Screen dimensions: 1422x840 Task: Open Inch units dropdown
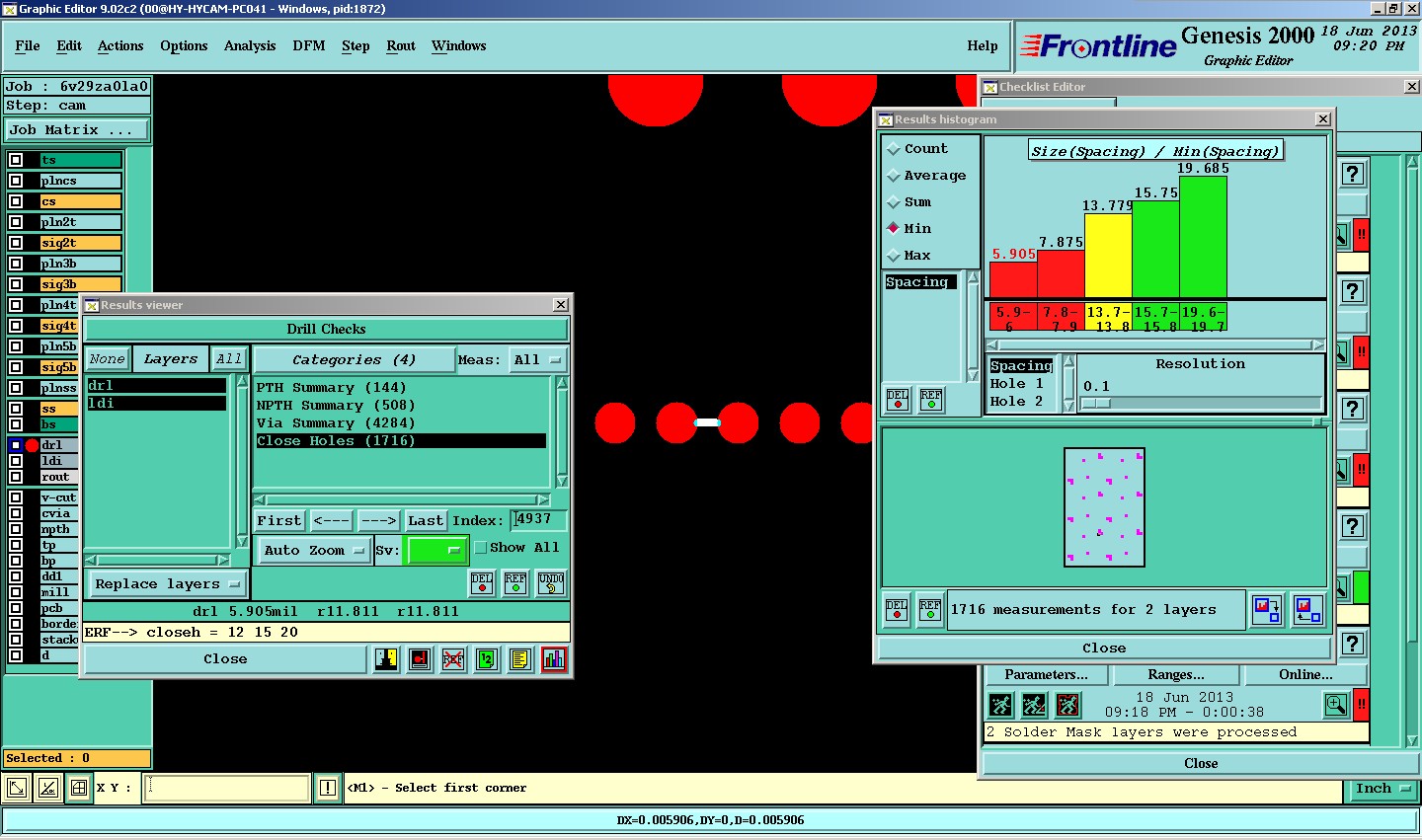click(x=1382, y=789)
